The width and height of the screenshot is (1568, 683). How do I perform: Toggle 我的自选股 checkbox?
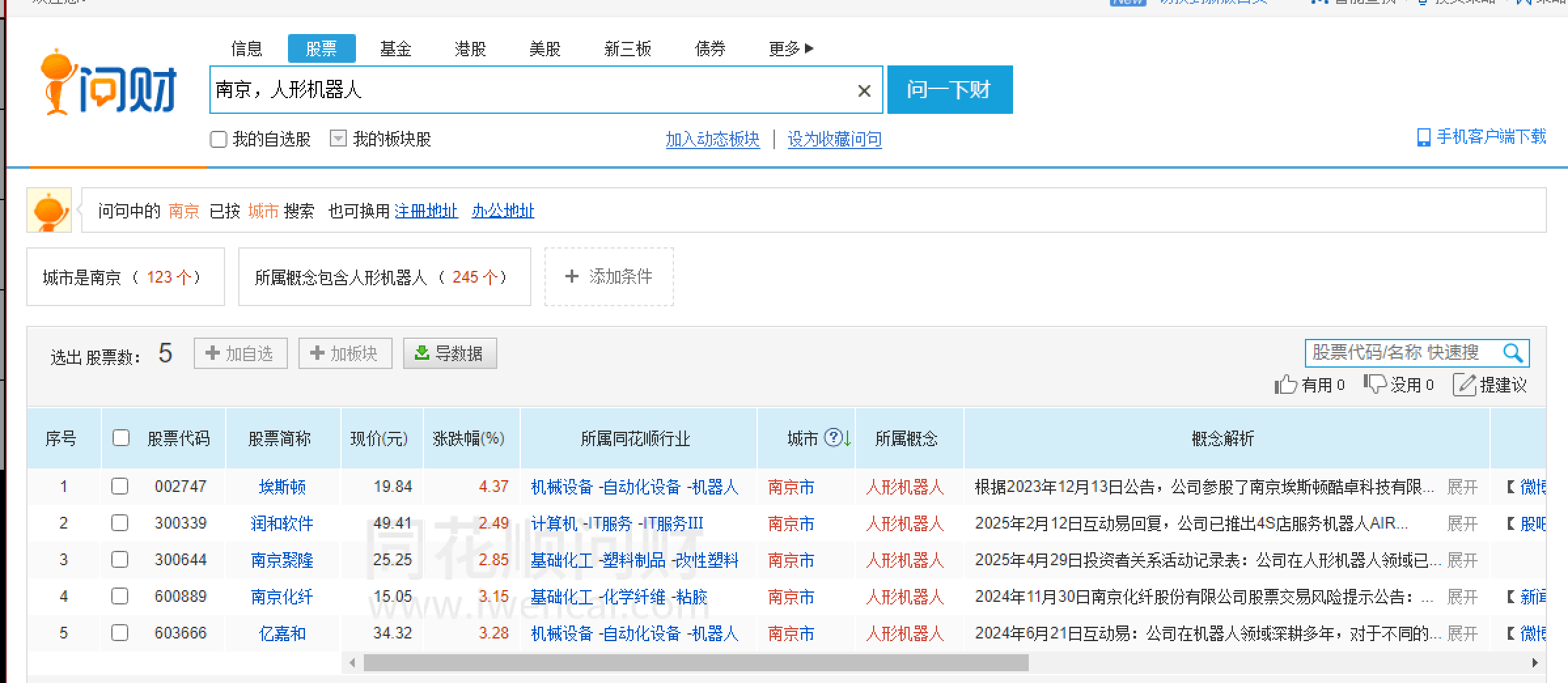(218, 139)
